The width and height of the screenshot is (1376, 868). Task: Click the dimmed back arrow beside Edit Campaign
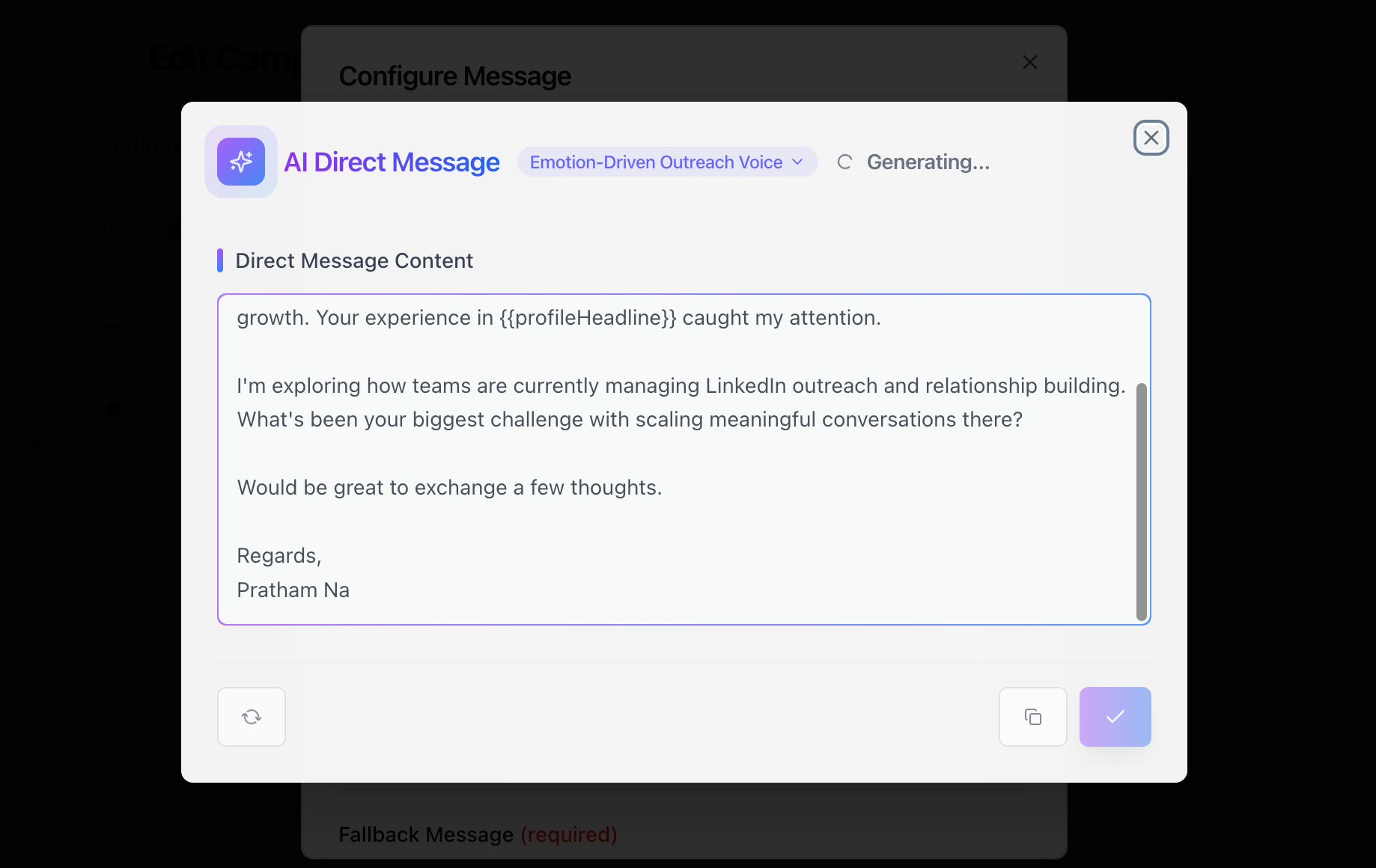pos(100,58)
